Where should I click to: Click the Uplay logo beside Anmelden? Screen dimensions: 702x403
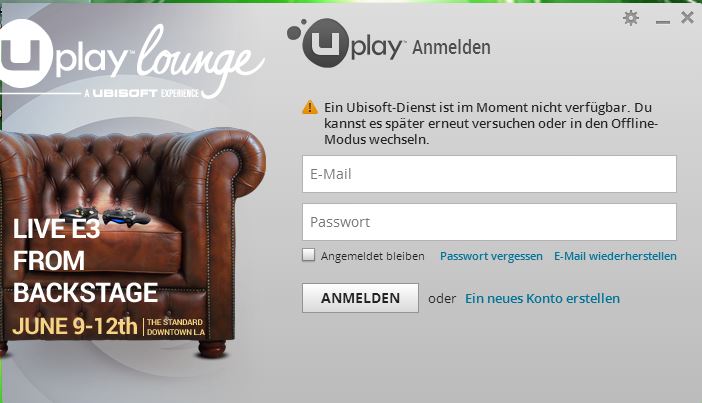[344, 43]
